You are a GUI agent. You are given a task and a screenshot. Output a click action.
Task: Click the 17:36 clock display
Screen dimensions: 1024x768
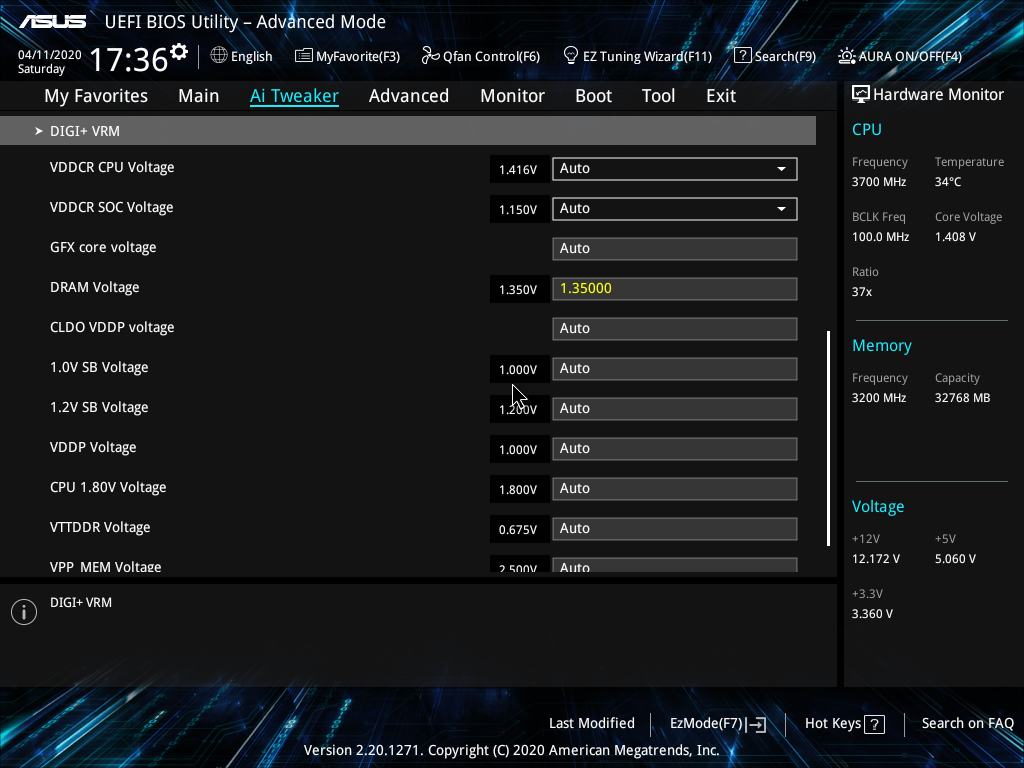pyautogui.click(x=129, y=59)
